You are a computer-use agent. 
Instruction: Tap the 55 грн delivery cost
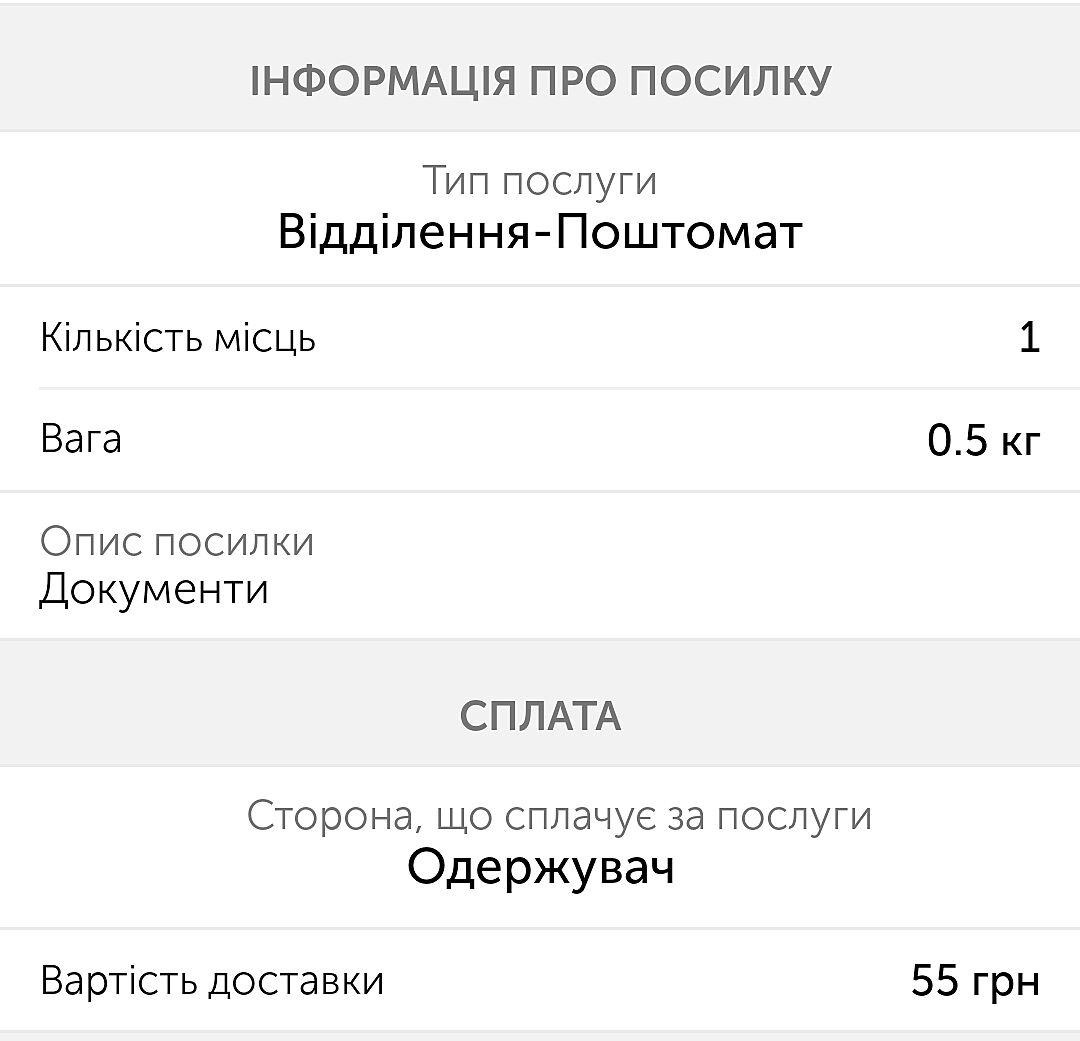click(975, 981)
